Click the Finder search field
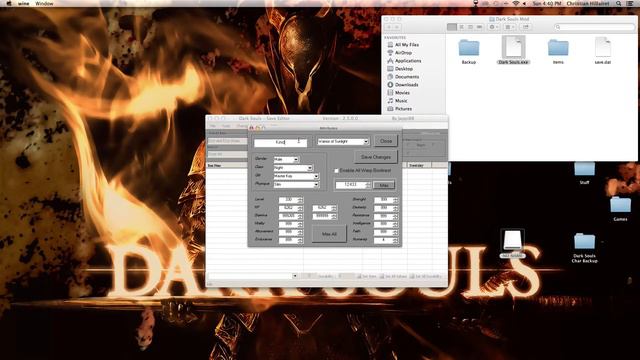Image resolution: width=640 pixels, height=360 pixels. click(594, 27)
